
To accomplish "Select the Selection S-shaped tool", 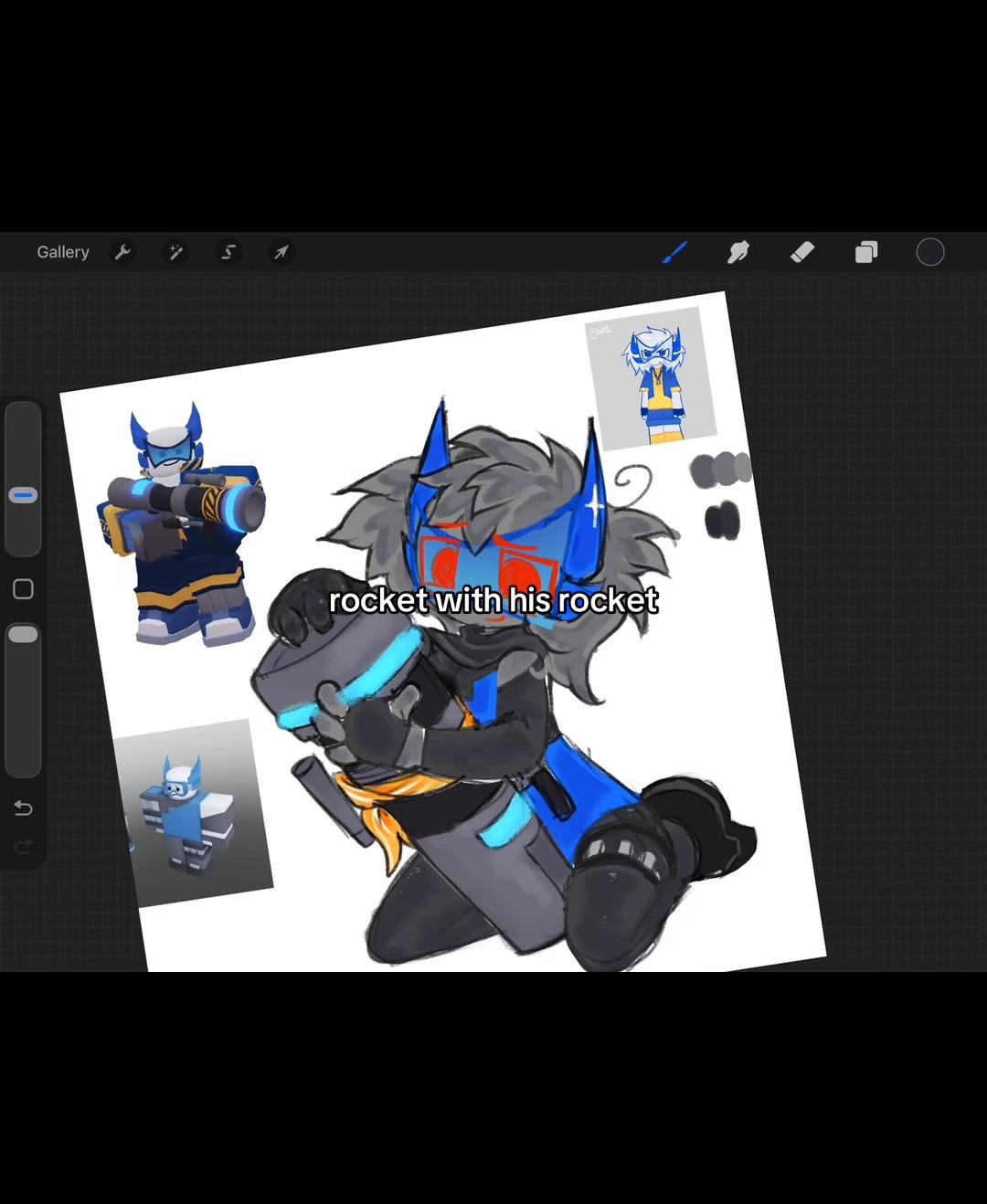I will click(x=228, y=252).
